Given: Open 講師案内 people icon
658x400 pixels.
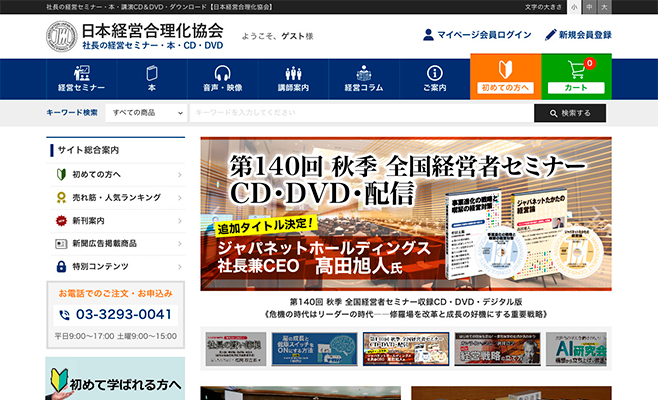Looking at the screenshot, I should [x=293, y=73].
